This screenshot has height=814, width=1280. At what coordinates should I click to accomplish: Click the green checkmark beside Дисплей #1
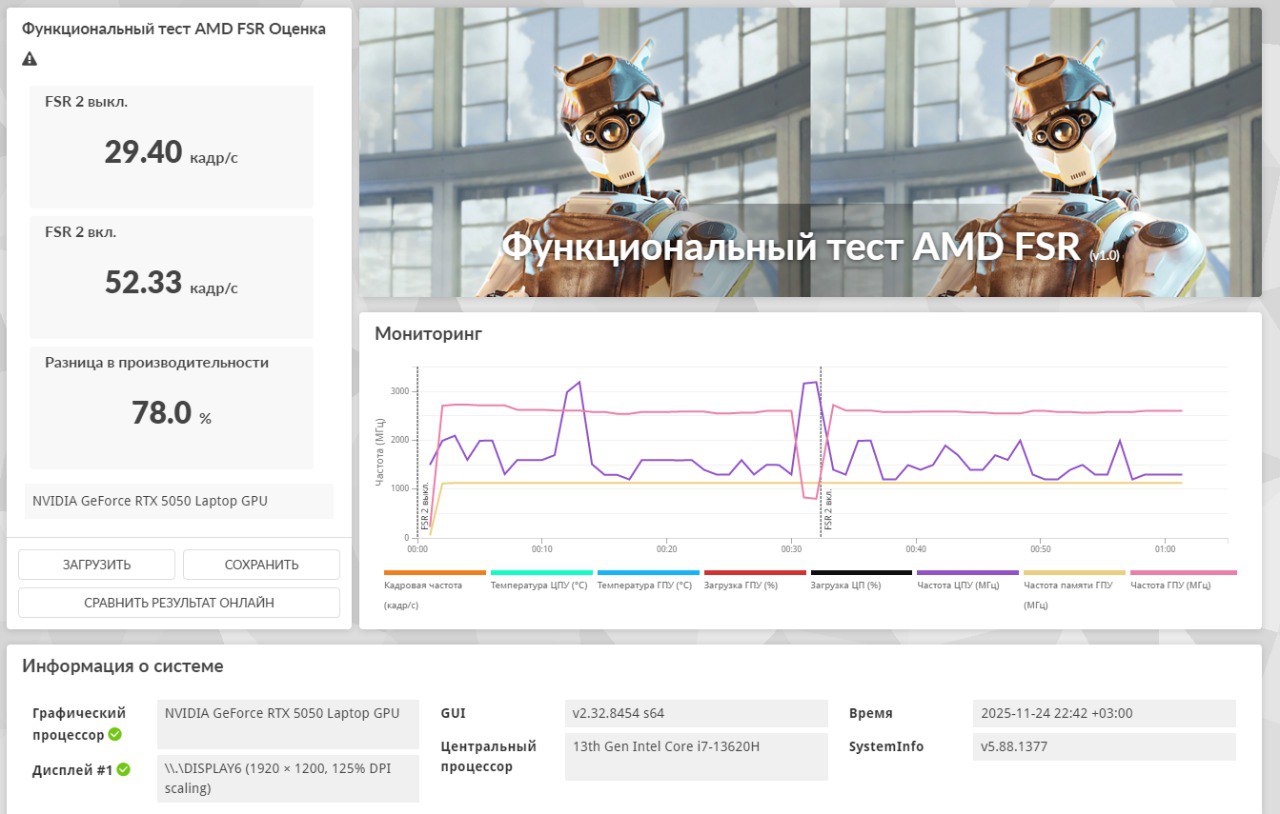point(123,770)
